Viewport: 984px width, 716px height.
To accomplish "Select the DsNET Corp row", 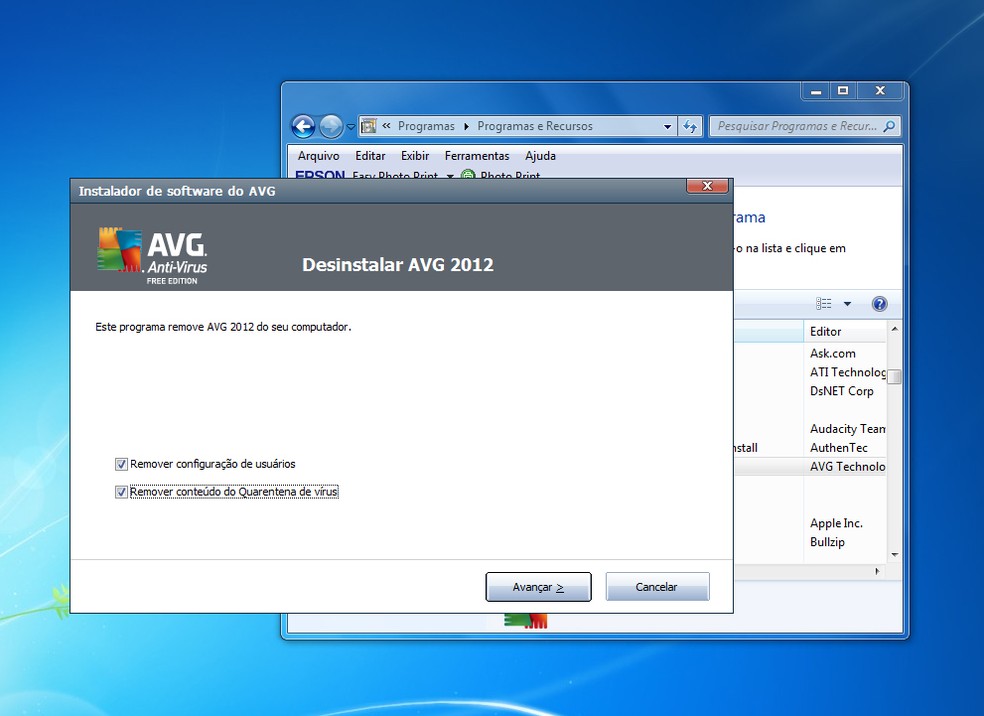I will (x=842, y=391).
